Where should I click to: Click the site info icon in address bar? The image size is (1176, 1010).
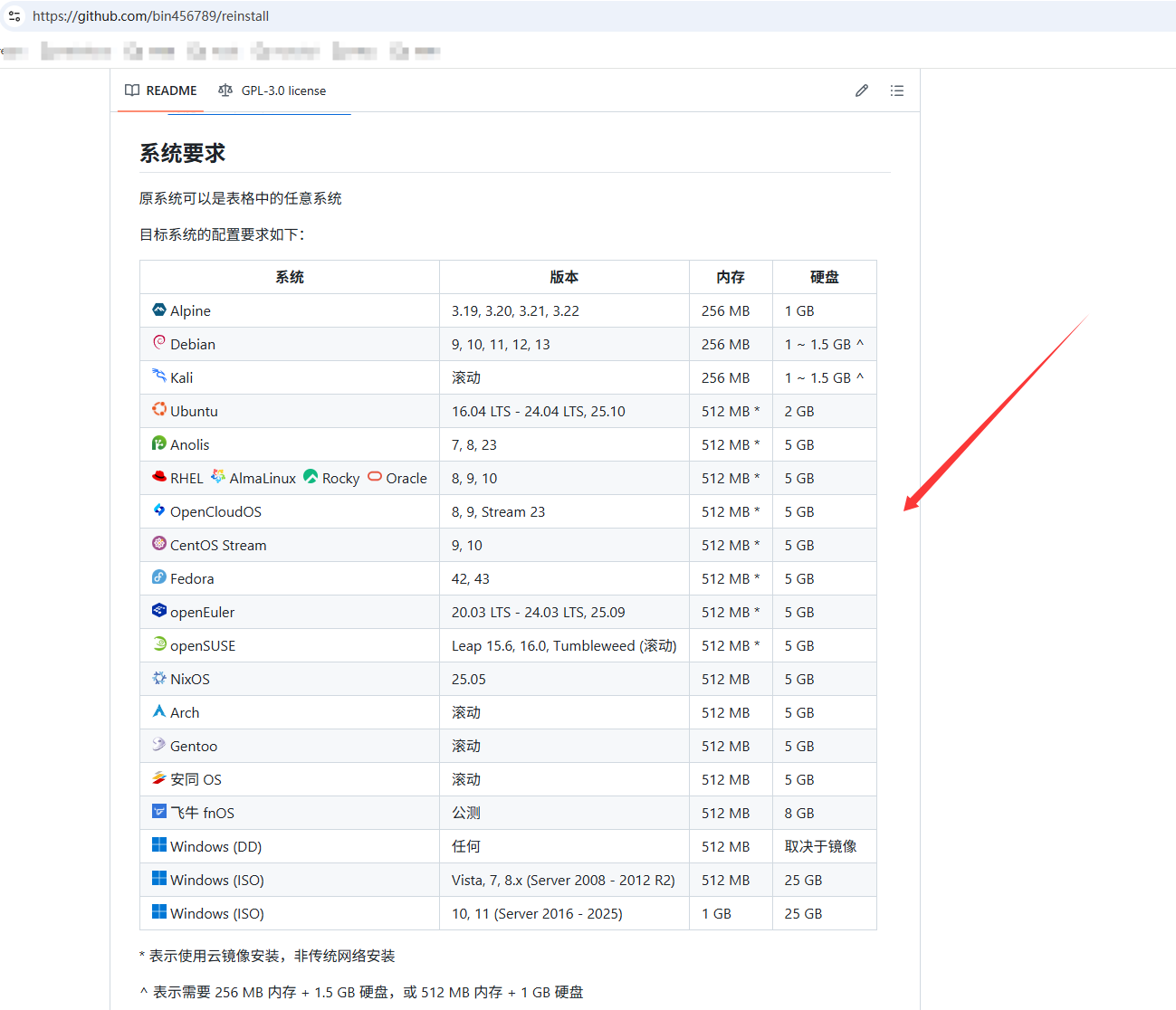(x=14, y=16)
